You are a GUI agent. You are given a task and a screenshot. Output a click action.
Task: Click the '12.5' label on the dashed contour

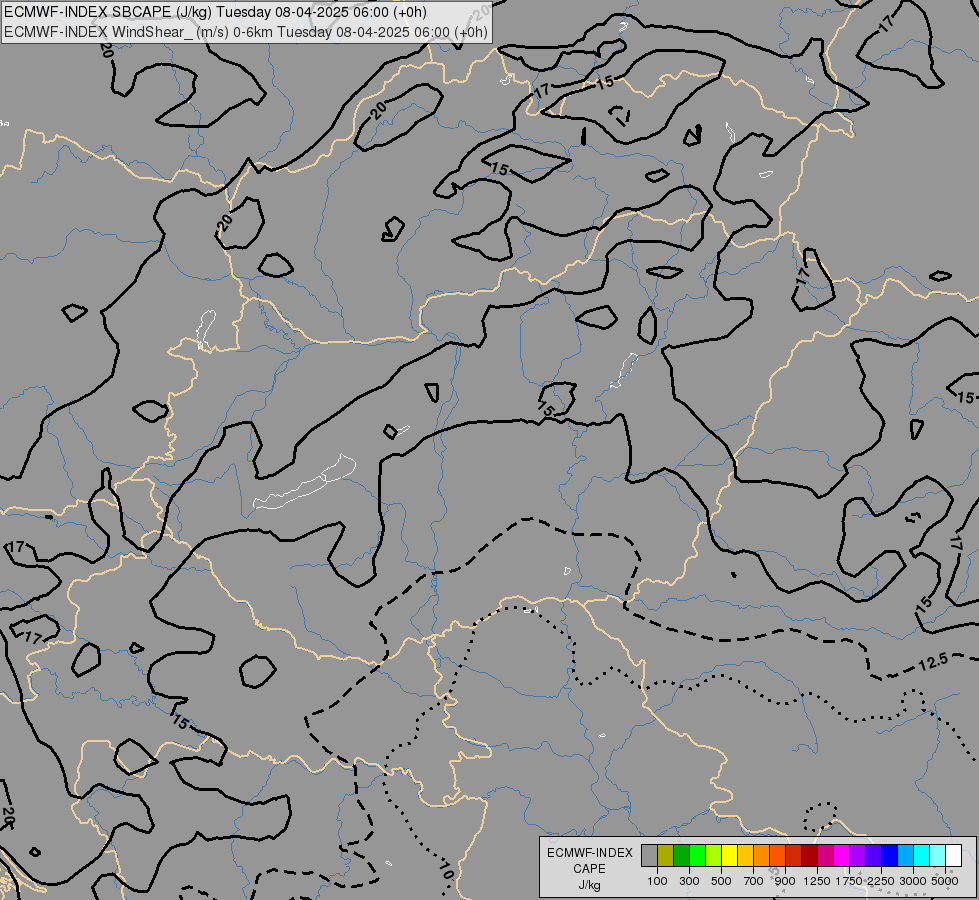[933, 661]
